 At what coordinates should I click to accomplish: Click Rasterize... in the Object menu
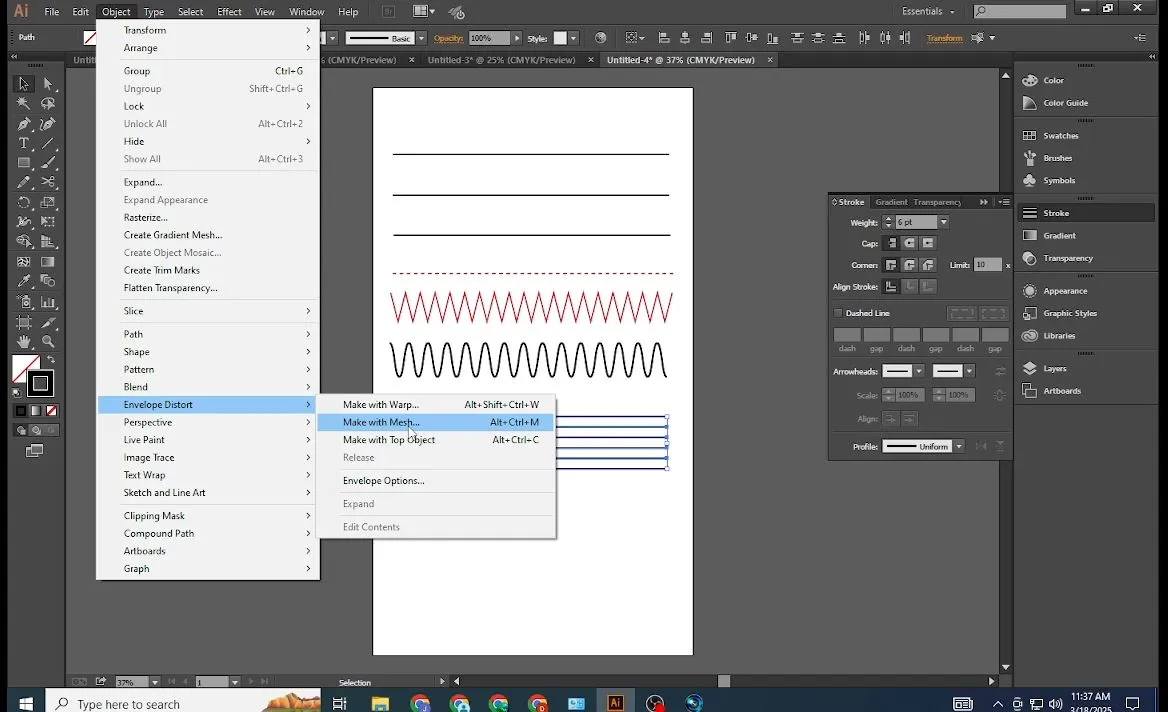(209, 217)
